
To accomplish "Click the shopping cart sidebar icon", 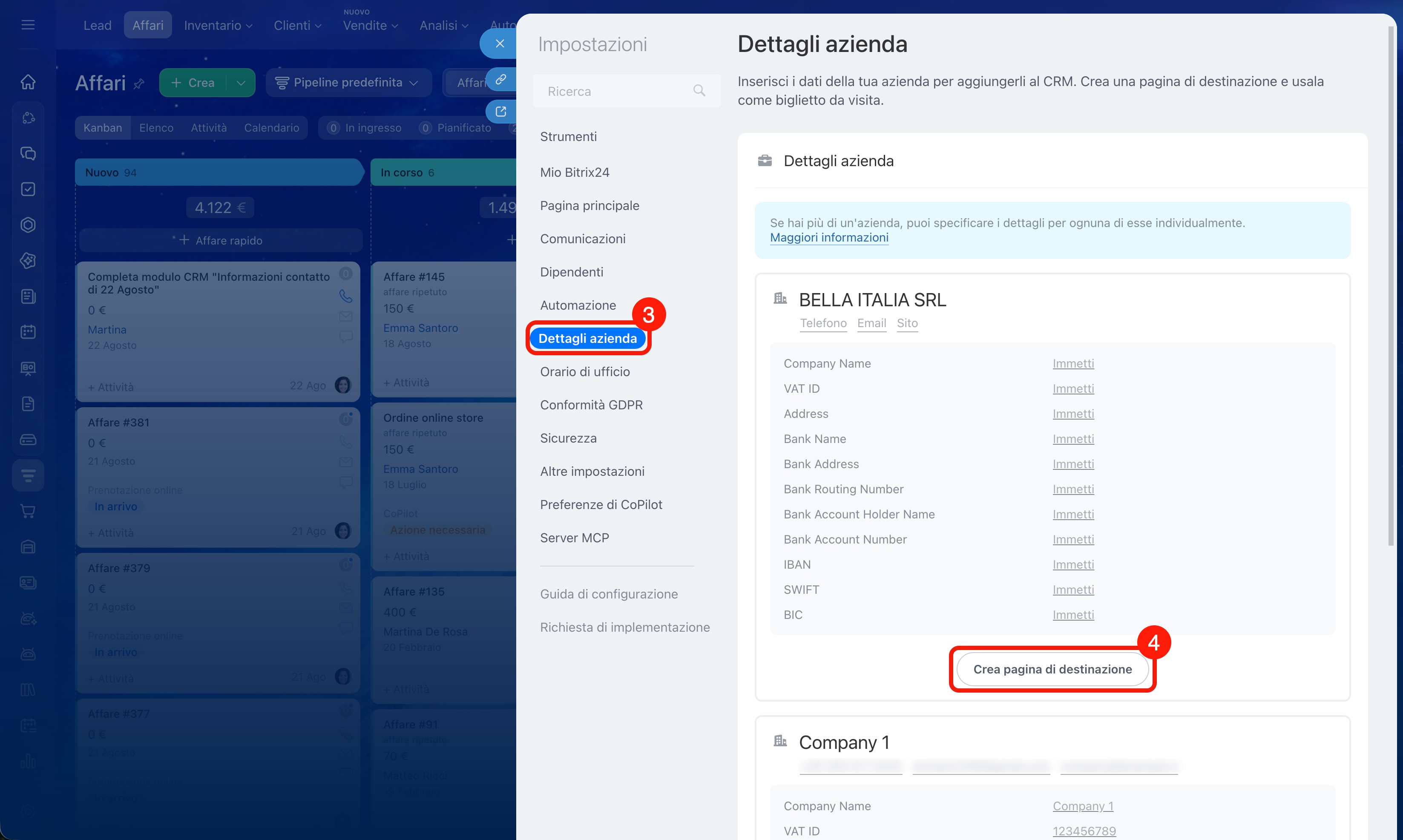I will click(x=28, y=511).
